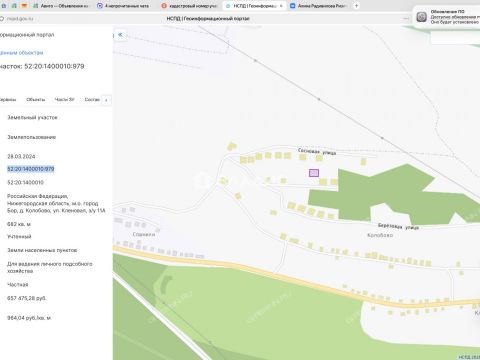Image resolution: width=480 pixels, height=360 pixels.
Task: Click the parcel address text
Action: [x=56, y=203]
